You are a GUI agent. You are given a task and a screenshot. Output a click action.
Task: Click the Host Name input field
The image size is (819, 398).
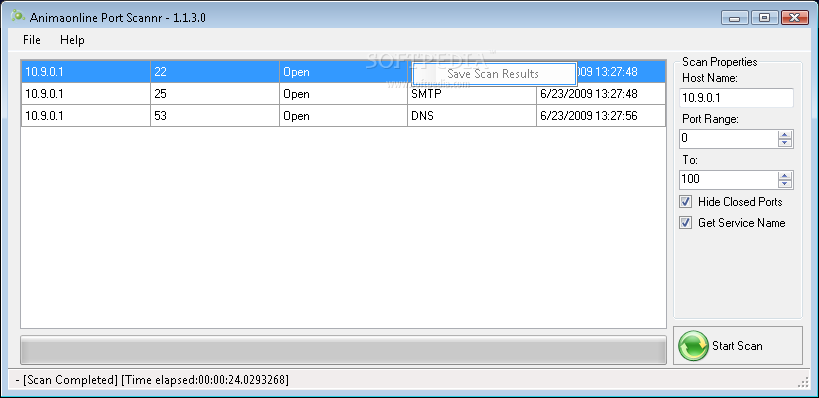coord(736,98)
